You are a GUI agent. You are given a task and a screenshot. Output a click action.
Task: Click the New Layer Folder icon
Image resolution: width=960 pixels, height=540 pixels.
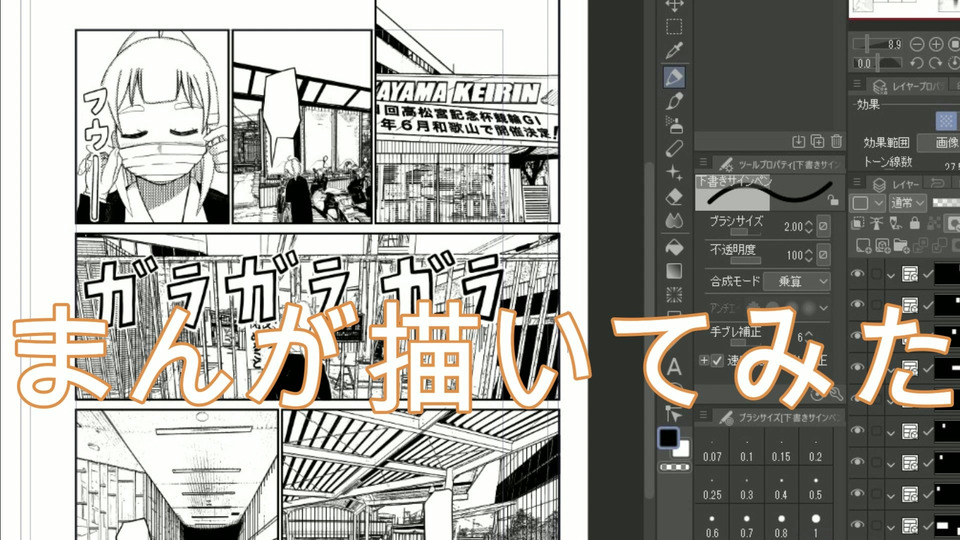coord(901,246)
